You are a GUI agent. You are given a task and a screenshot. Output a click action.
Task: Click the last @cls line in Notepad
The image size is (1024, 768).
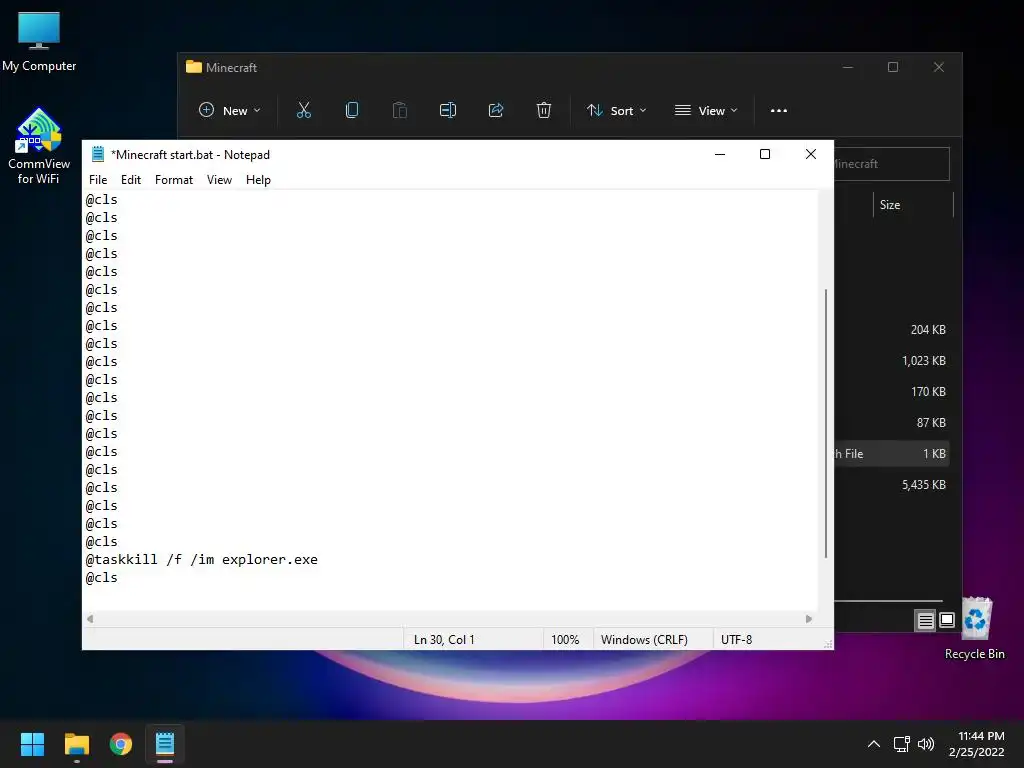(102, 577)
